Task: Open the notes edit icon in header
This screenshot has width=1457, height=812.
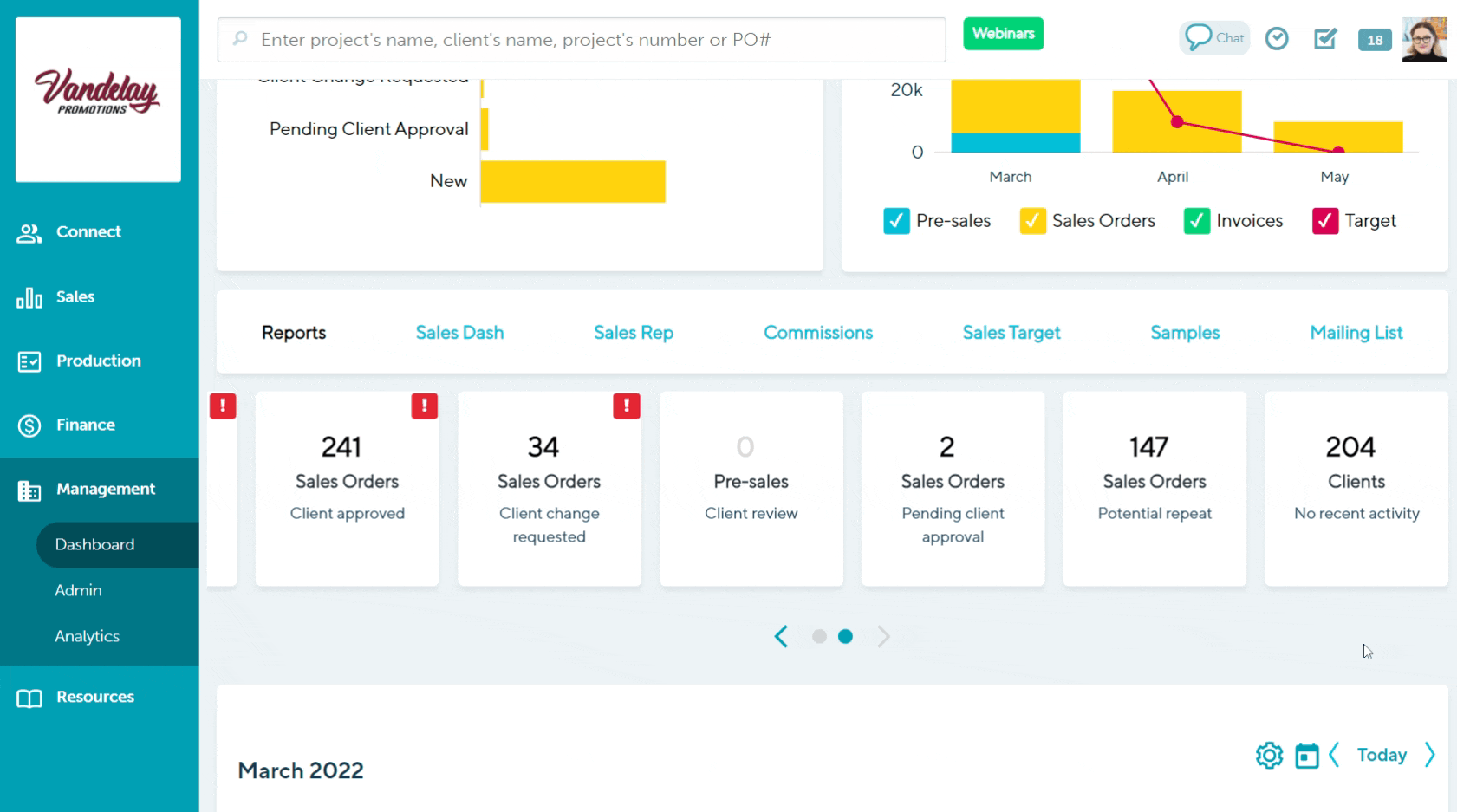Action: [1325, 39]
